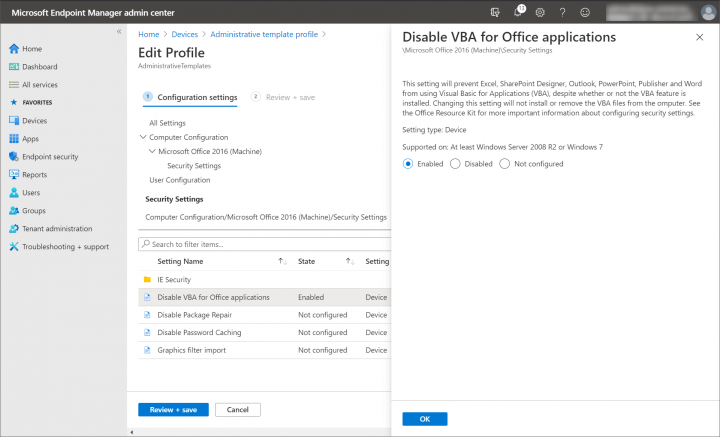The width and height of the screenshot is (720, 437).
Task: Click the Disable Password Caching setting name
Action: [x=199, y=332]
